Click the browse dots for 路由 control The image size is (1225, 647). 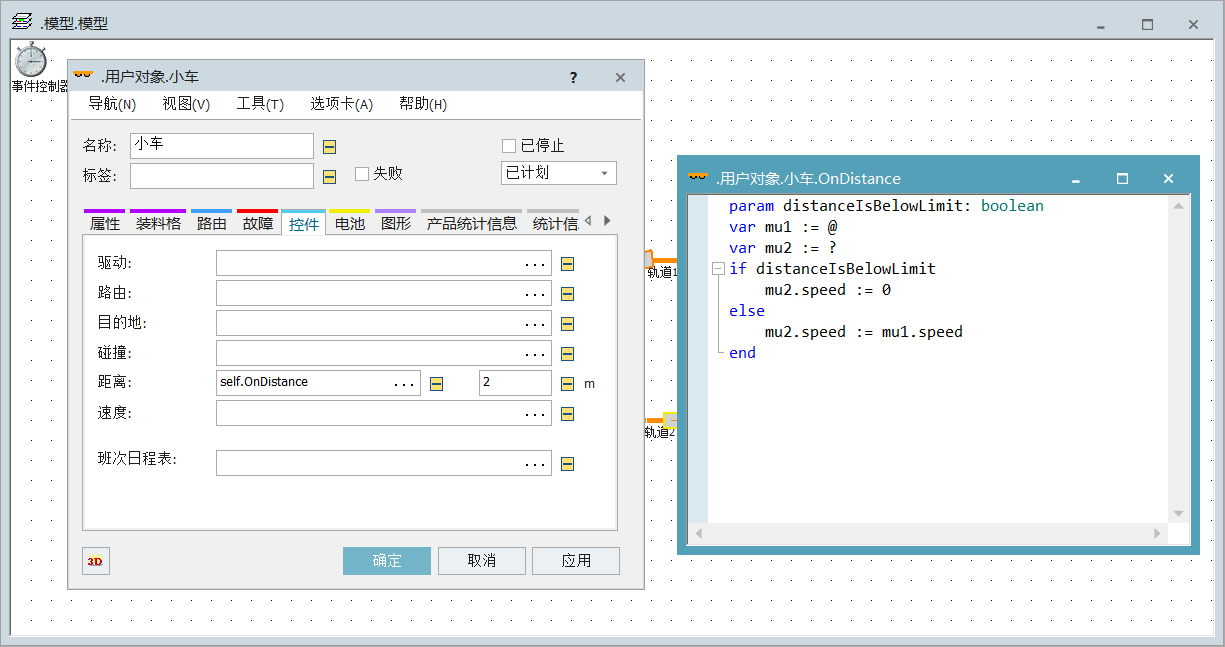tap(536, 294)
